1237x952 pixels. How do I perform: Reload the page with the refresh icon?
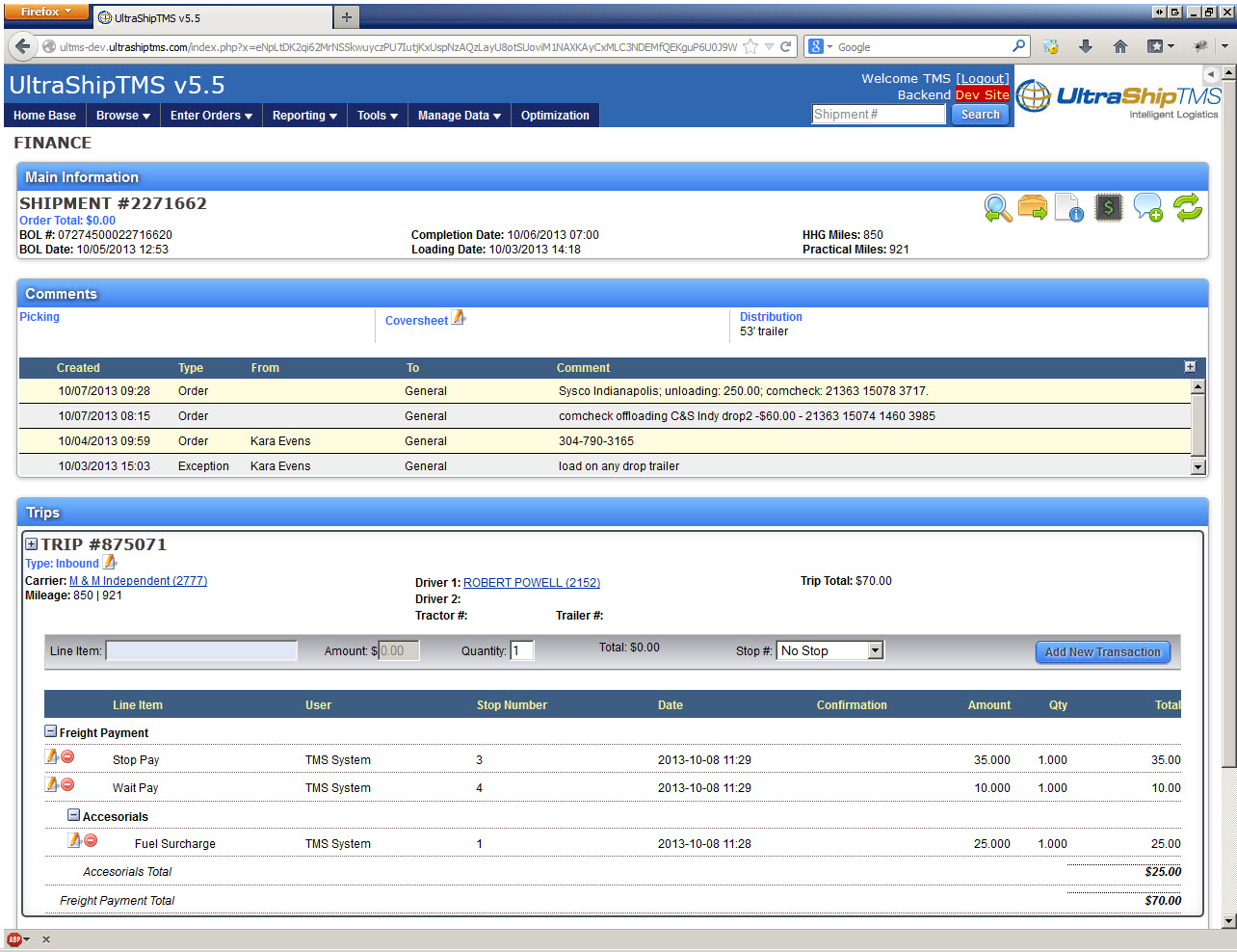pos(786,46)
